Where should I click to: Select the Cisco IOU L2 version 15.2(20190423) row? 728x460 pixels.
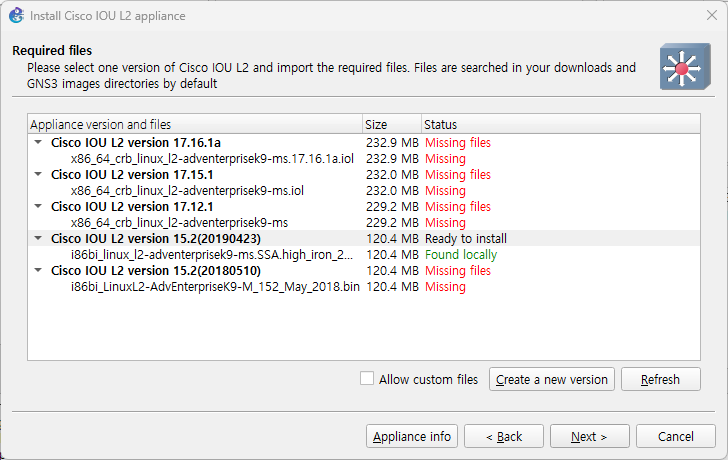156,239
